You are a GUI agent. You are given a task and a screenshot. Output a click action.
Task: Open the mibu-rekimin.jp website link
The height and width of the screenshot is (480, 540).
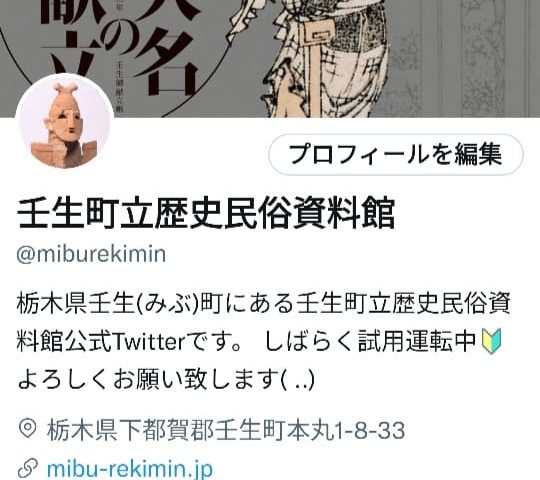[130, 469]
